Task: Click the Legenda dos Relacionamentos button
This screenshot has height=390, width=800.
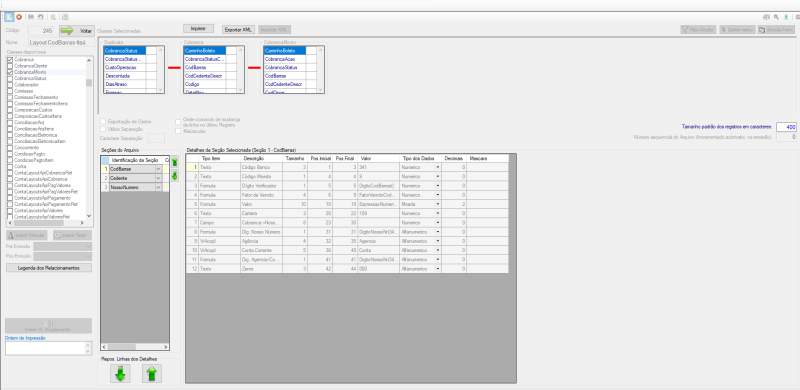Action: pos(49,267)
